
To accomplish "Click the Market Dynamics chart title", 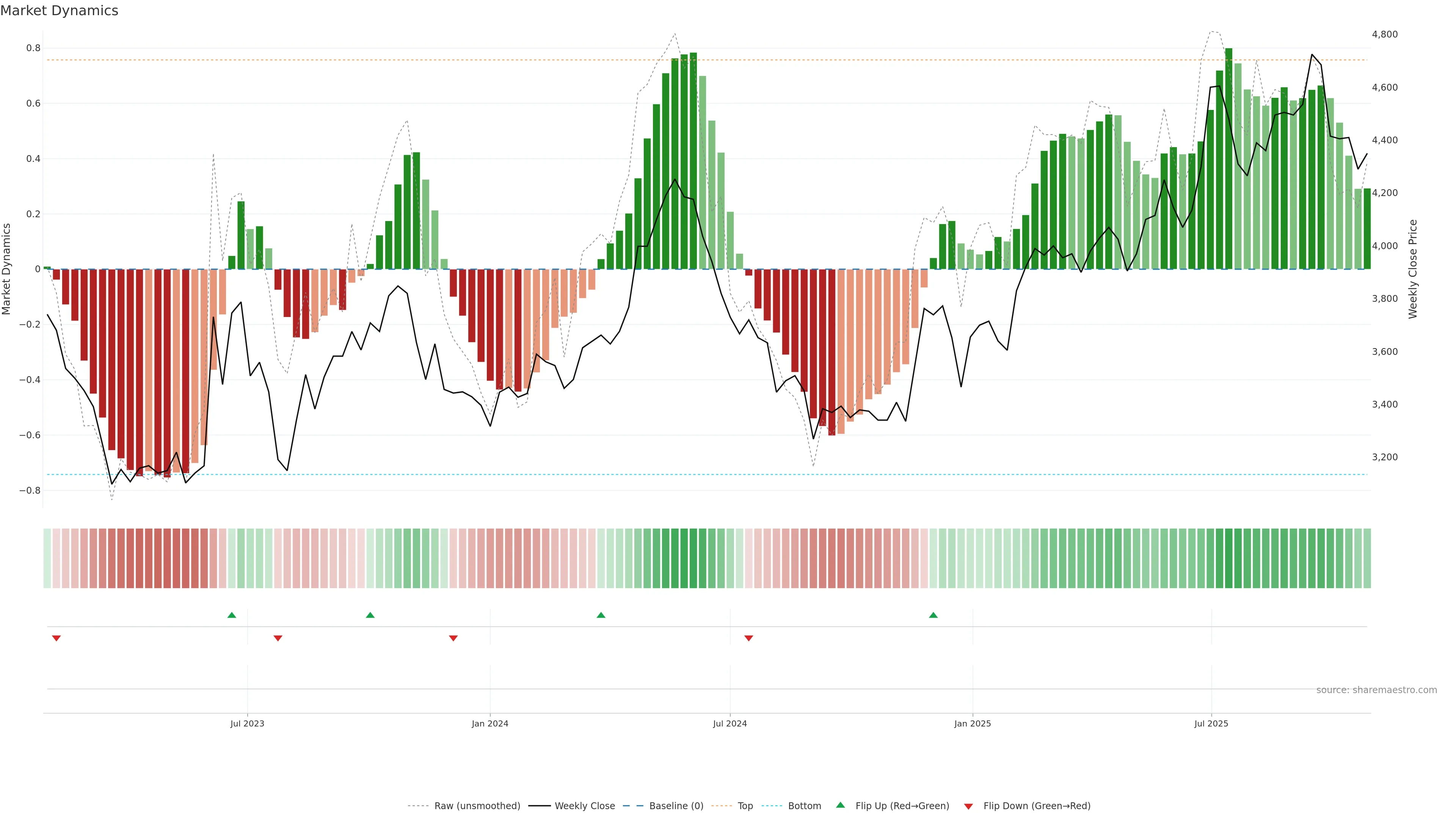I will click(60, 11).
